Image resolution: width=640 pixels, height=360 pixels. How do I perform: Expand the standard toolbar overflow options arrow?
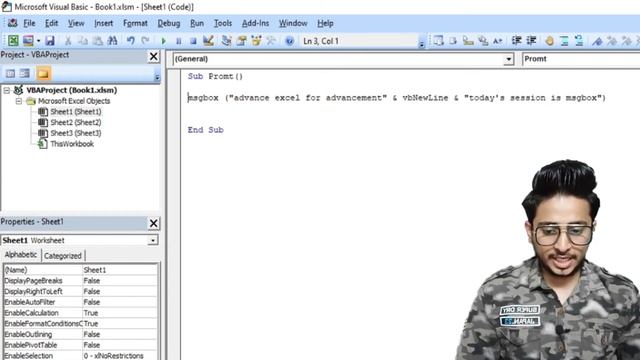pos(421,44)
